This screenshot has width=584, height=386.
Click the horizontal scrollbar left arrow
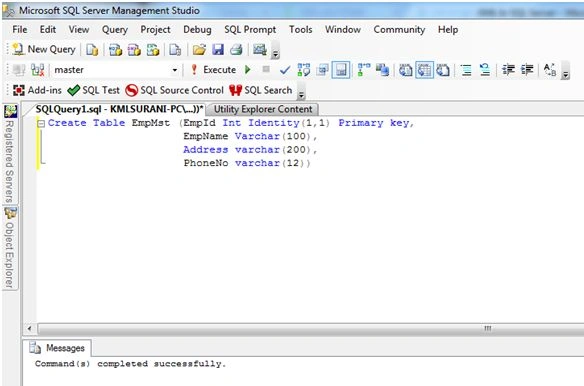(29, 329)
